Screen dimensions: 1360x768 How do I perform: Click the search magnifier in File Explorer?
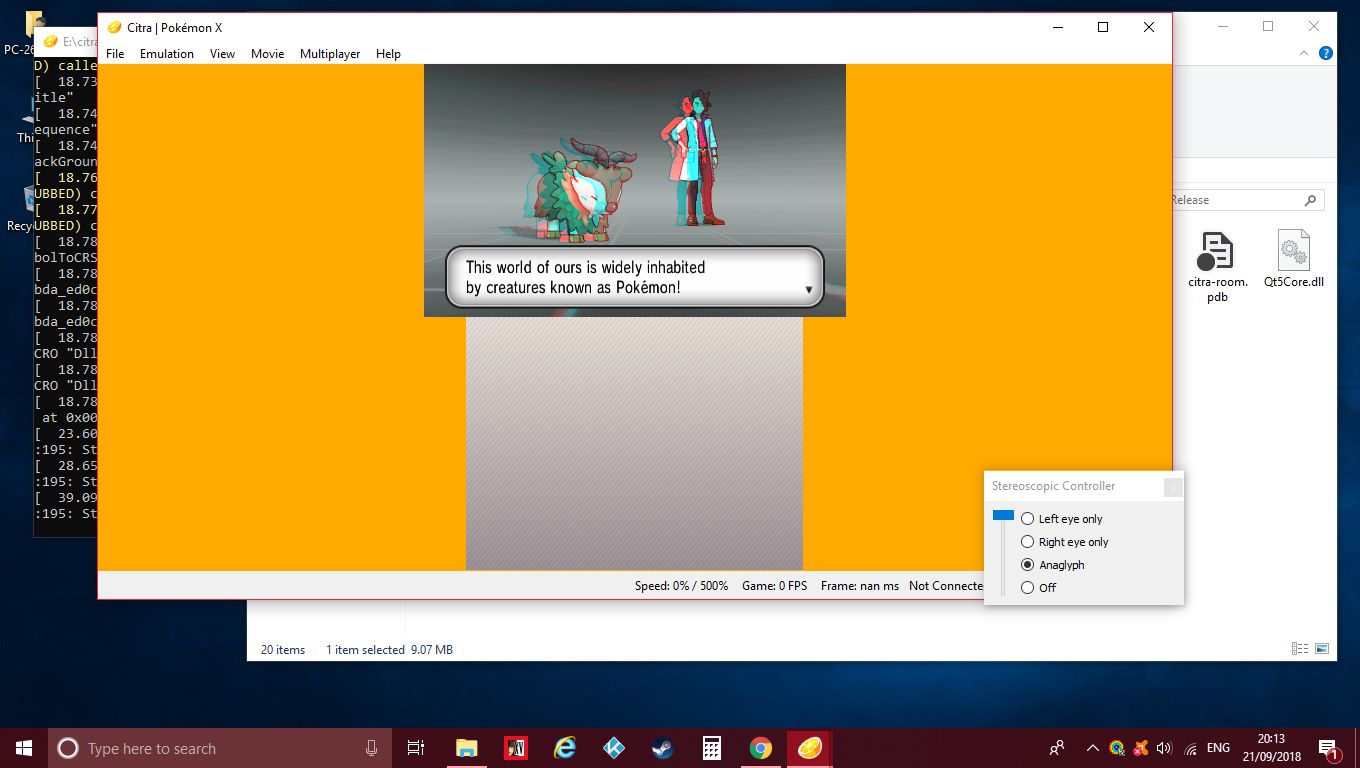tap(1310, 200)
